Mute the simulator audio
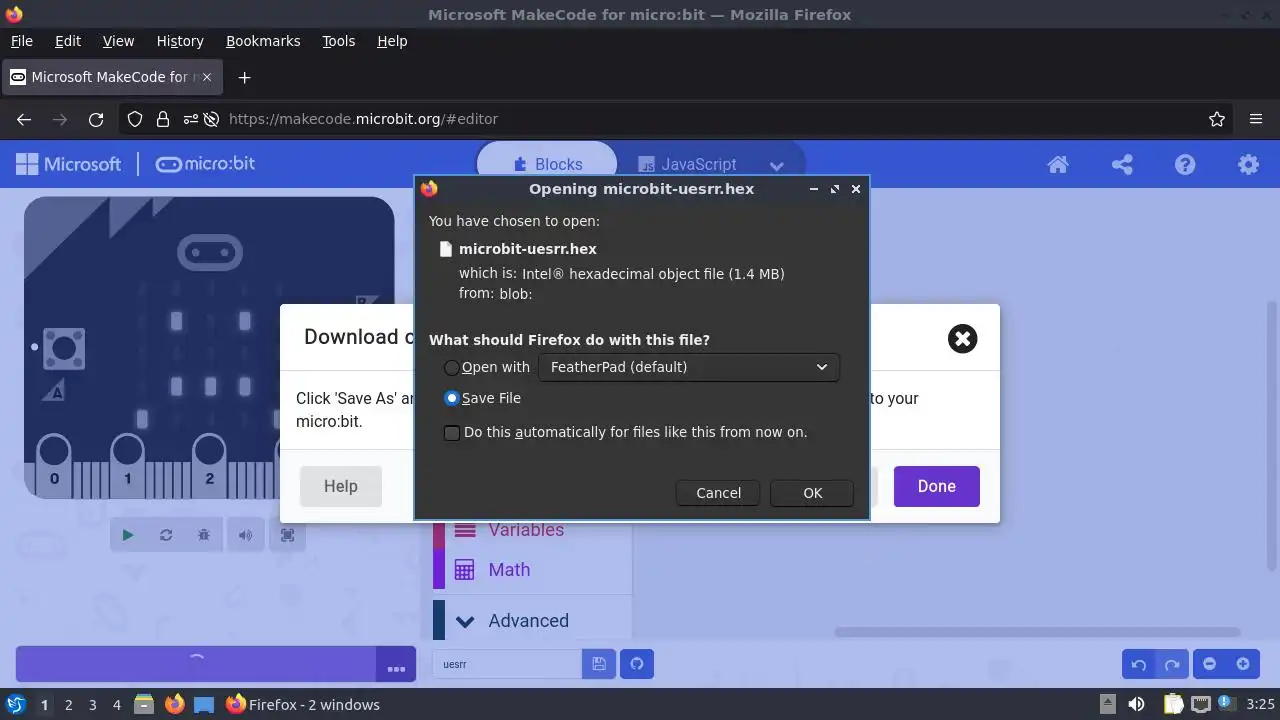1280x720 pixels. point(246,535)
